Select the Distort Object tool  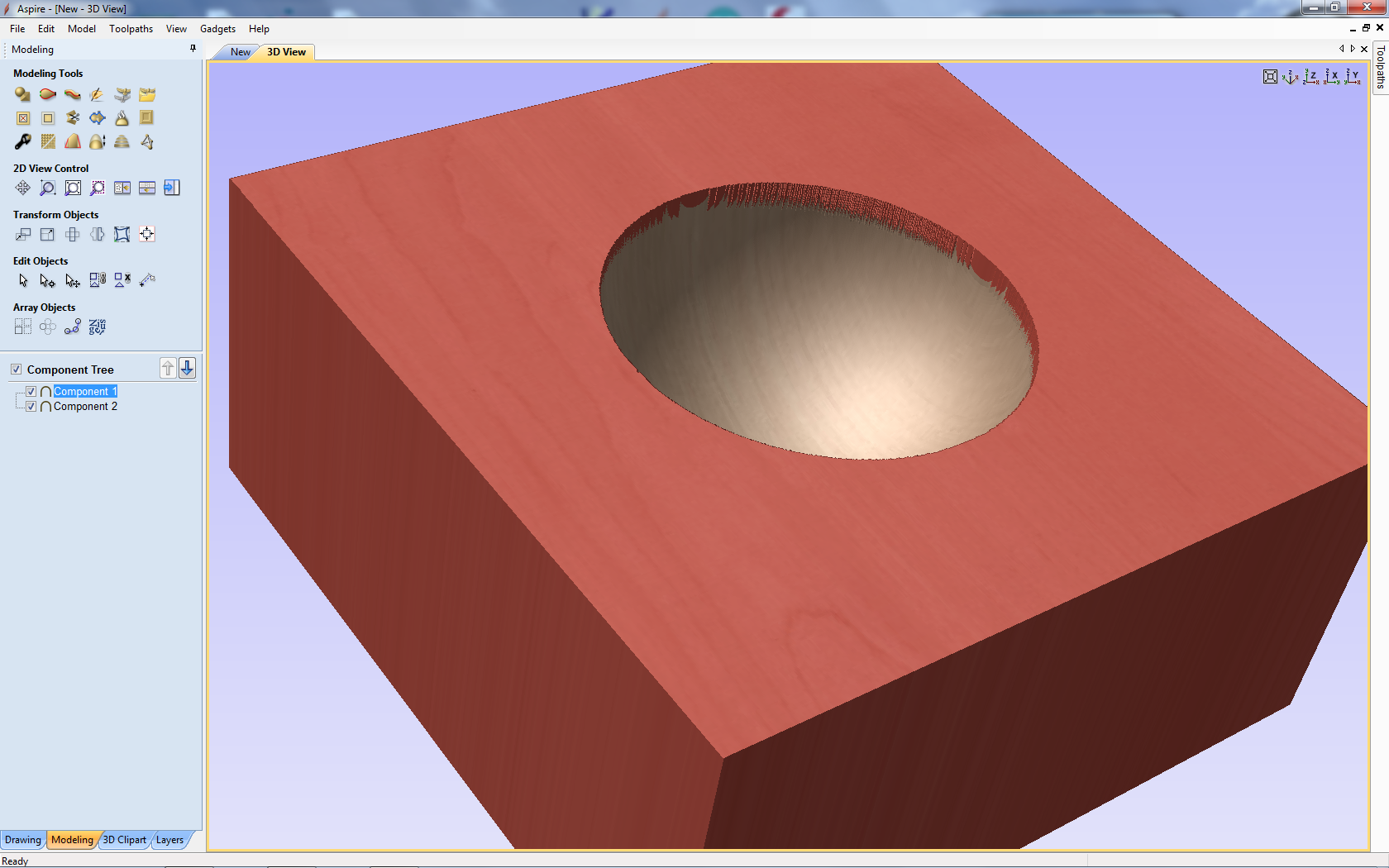(122, 235)
